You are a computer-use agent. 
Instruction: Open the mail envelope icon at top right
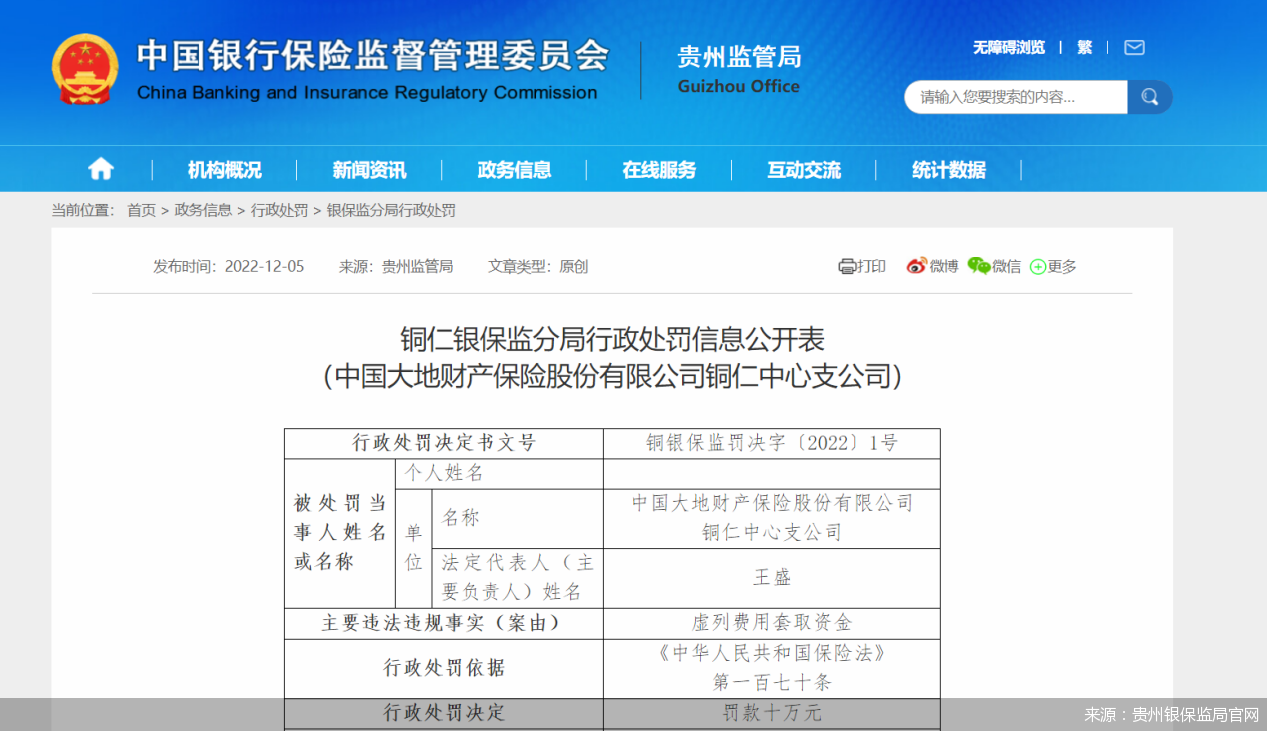click(x=1134, y=47)
